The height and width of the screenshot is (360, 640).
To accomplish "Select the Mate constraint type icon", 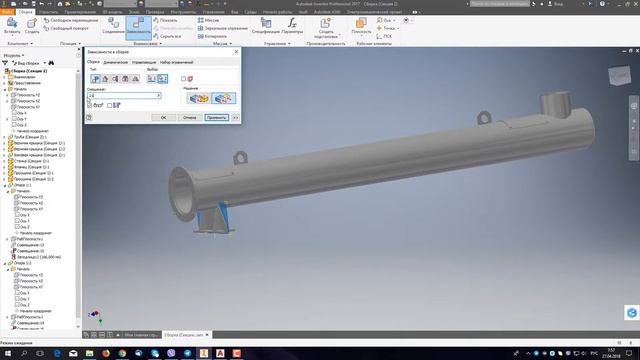I will [x=96, y=79].
